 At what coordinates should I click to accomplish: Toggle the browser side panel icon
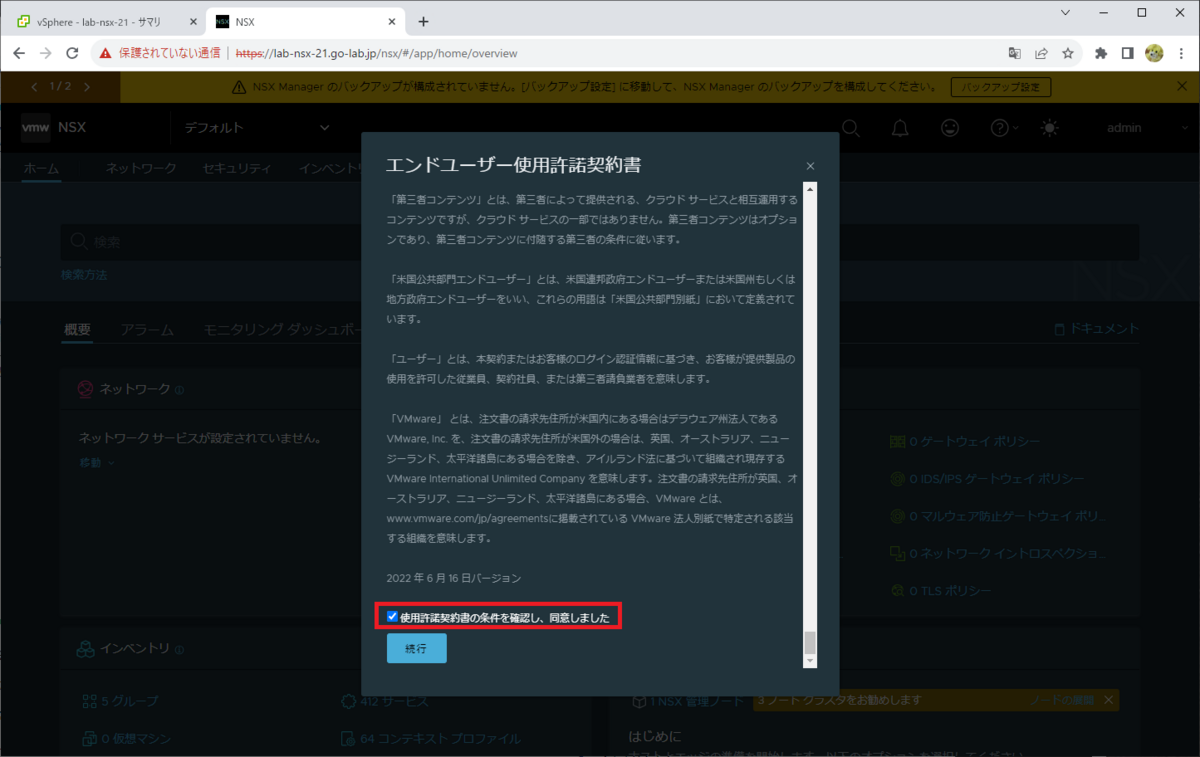coord(1127,53)
